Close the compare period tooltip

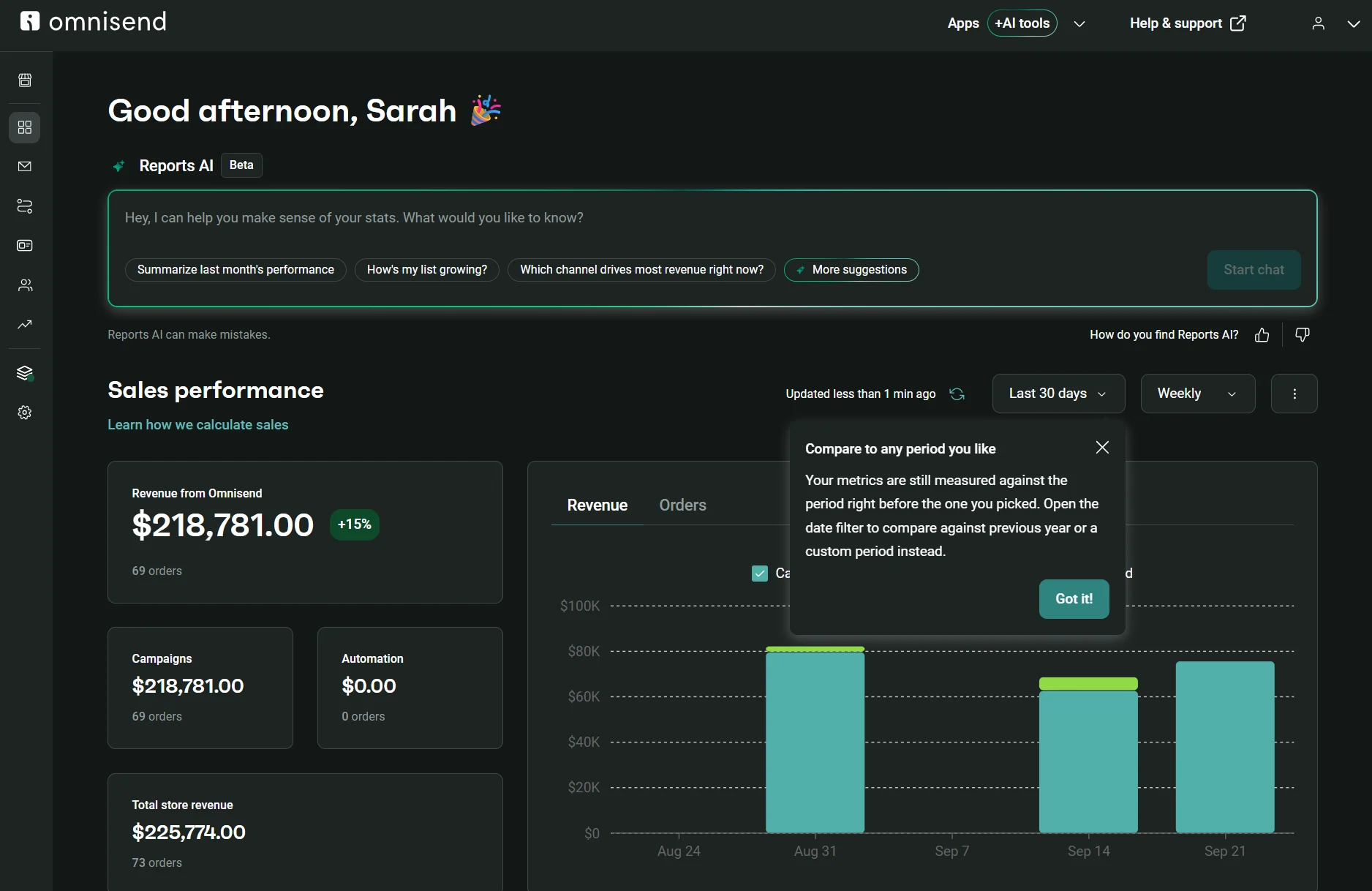[1102, 448]
